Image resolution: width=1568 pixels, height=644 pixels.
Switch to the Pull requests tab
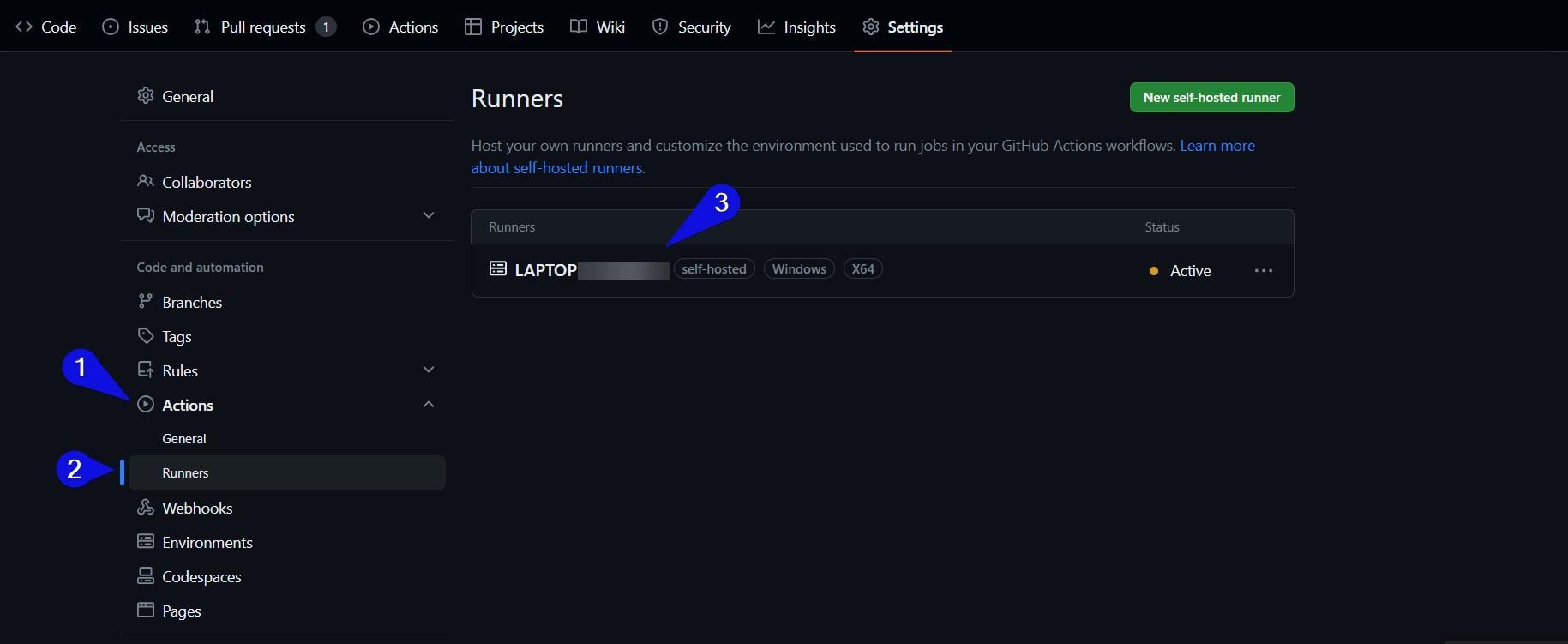pos(262,27)
